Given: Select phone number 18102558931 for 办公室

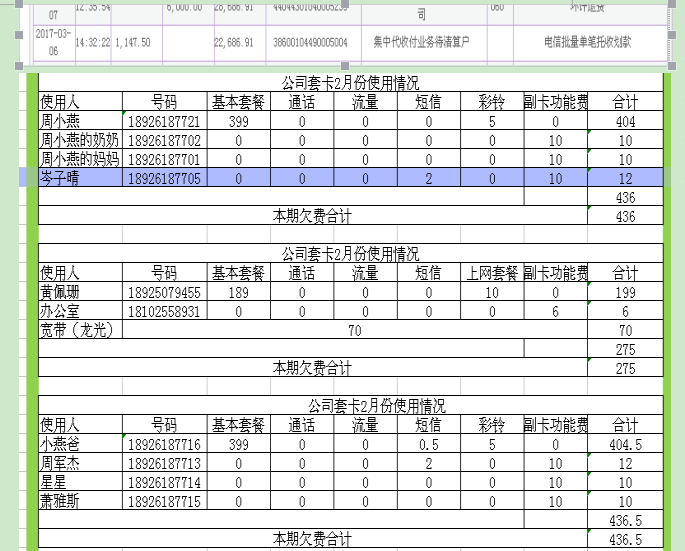Looking at the screenshot, I should (164, 312).
